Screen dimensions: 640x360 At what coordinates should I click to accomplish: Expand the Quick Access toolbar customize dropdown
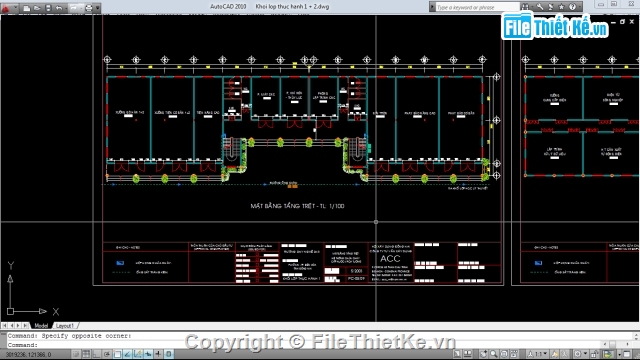tap(98, 8)
